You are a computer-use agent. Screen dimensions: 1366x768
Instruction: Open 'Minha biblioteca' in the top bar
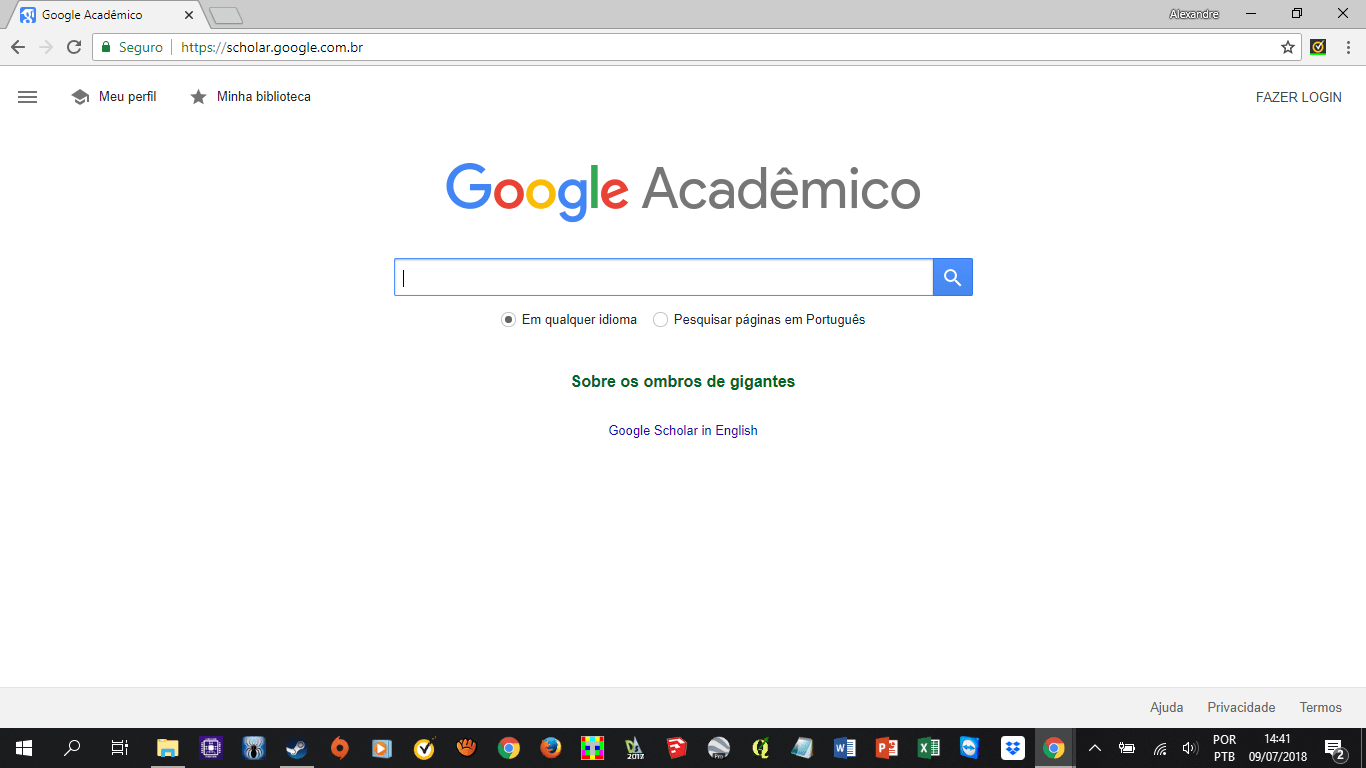pyautogui.click(x=251, y=97)
